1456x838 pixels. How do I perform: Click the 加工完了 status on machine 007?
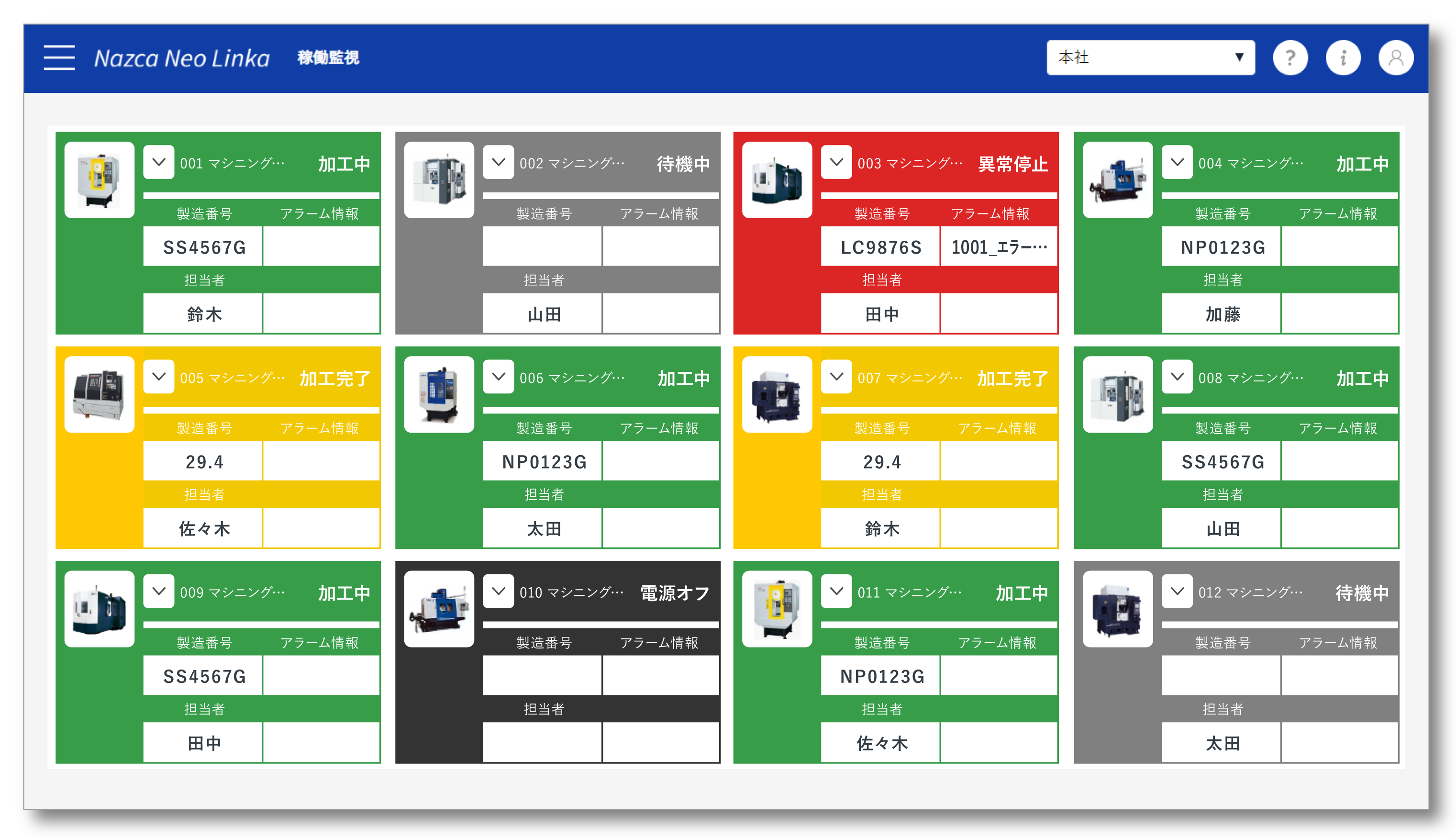pos(1013,379)
